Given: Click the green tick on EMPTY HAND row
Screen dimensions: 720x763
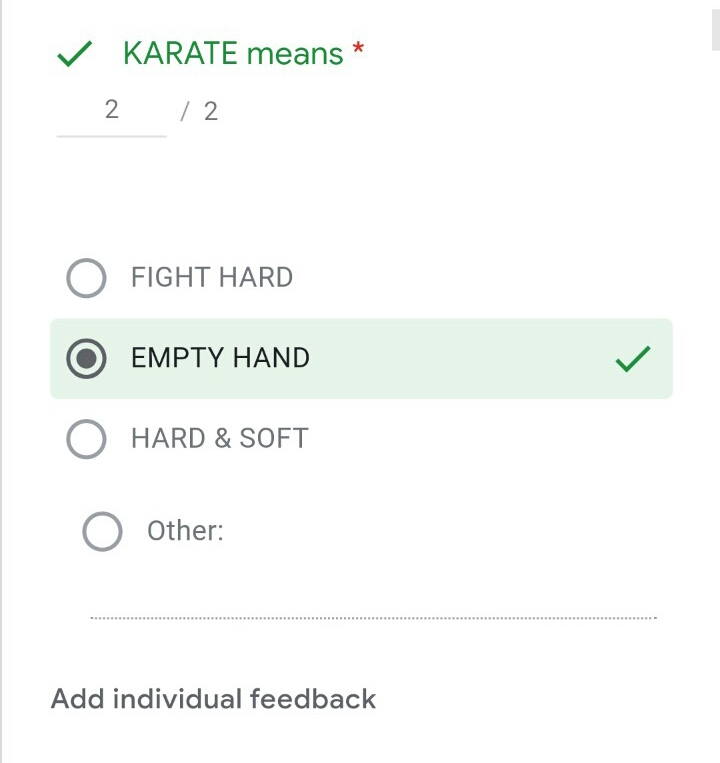Looking at the screenshot, I should pyautogui.click(x=632, y=359).
